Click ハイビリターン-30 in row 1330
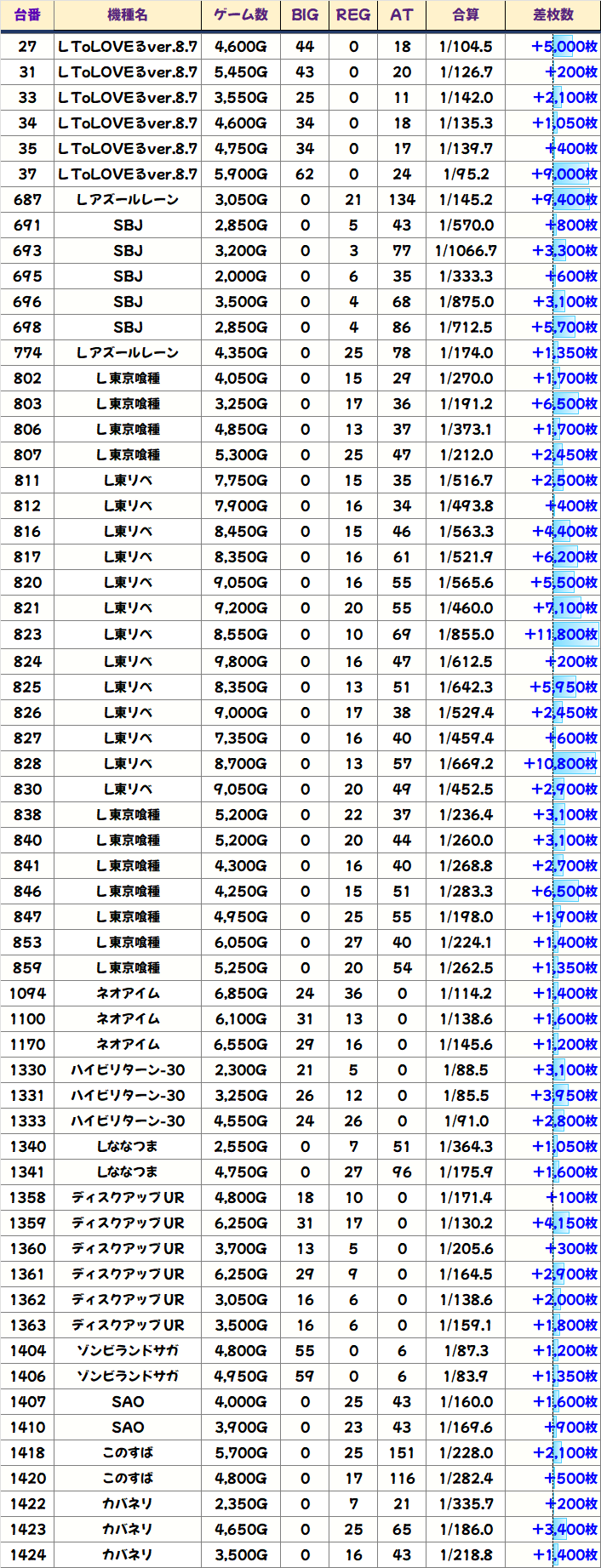The width and height of the screenshot is (601, 1568). point(128,1069)
